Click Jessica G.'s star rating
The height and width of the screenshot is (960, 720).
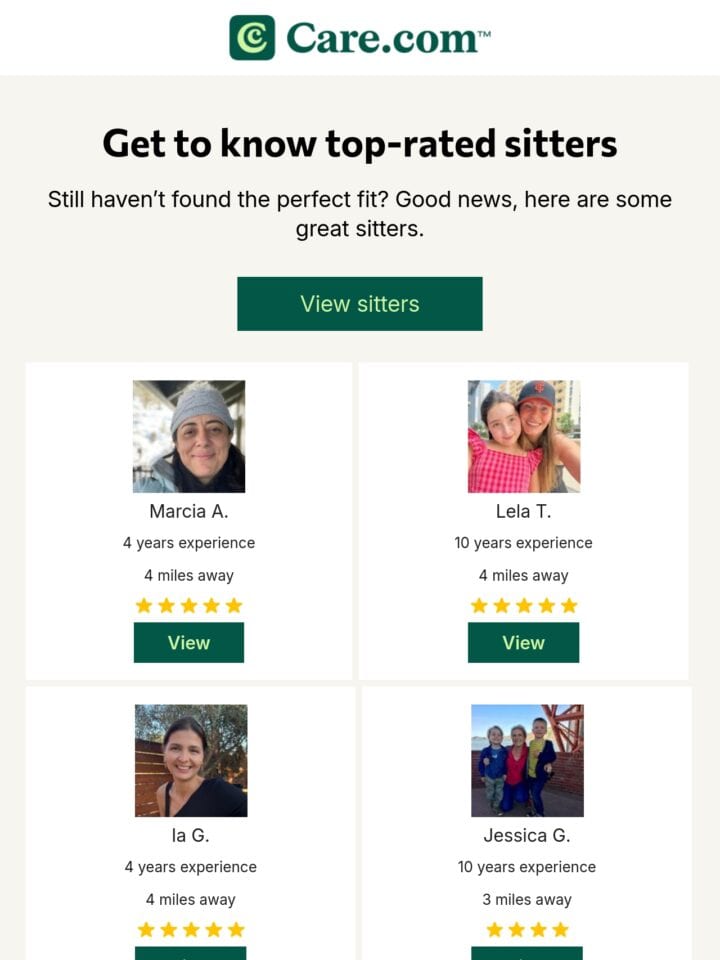(527, 930)
